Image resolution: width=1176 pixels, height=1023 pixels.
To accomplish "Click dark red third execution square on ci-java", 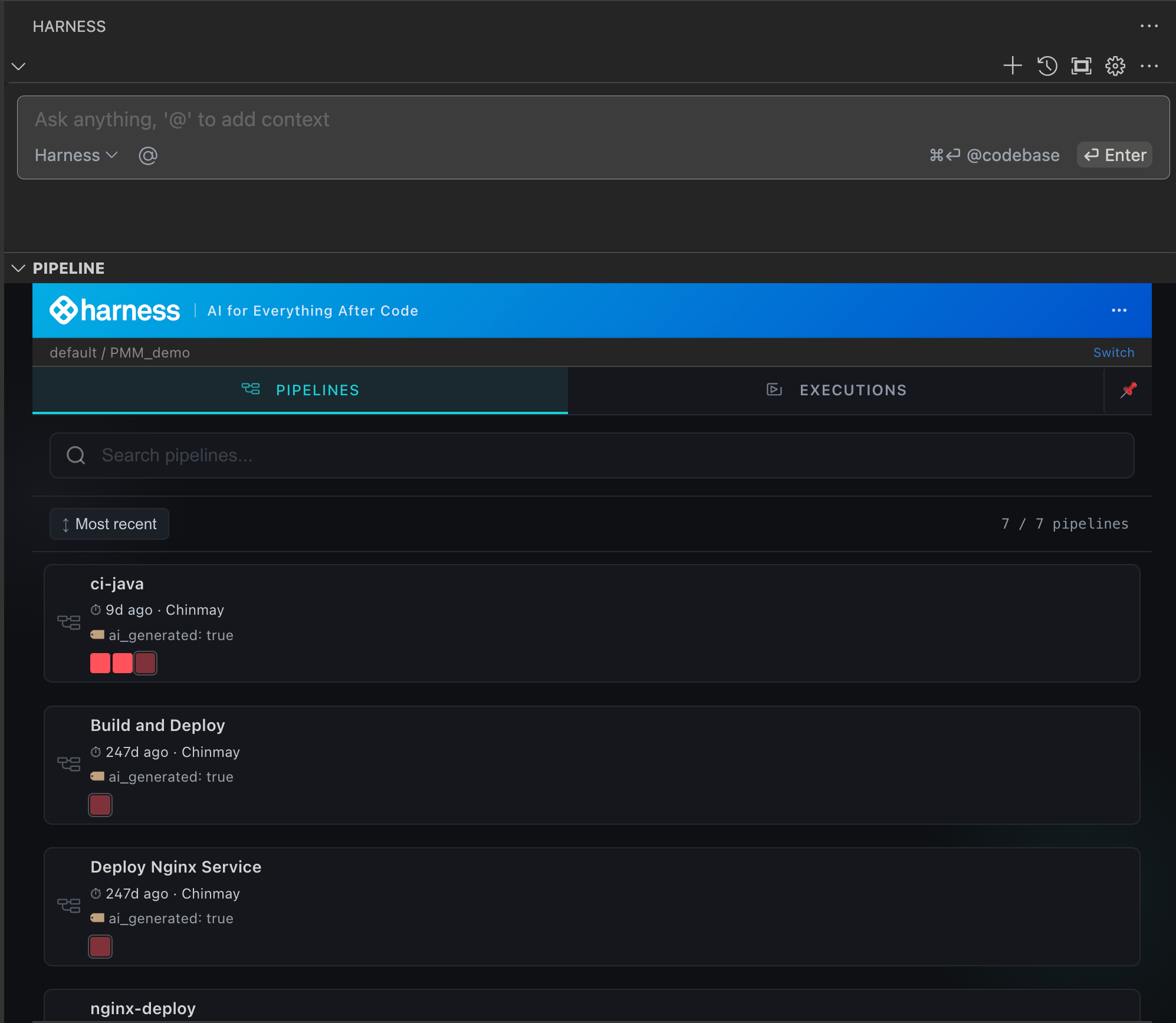I will pos(145,663).
